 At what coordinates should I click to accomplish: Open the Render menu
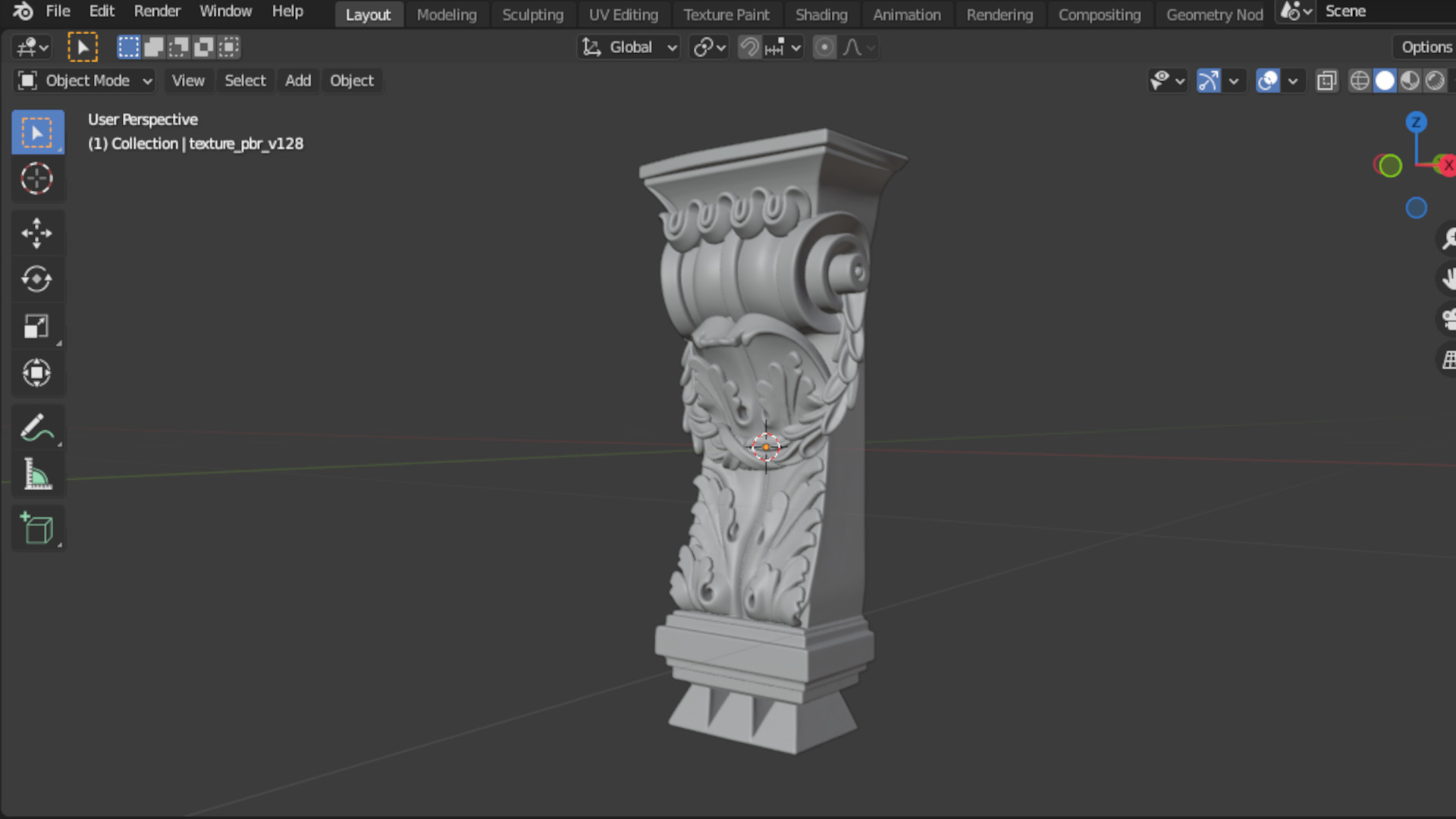(157, 11)
